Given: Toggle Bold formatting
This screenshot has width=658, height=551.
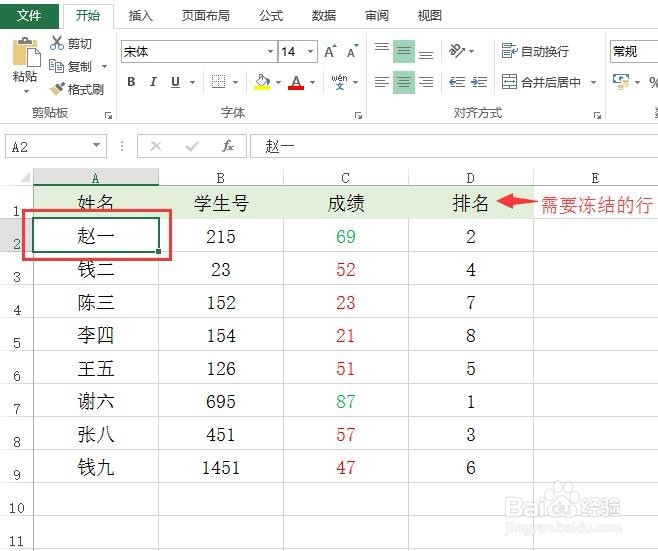Looking at the screenshot, I should click(x=131, y=82).
